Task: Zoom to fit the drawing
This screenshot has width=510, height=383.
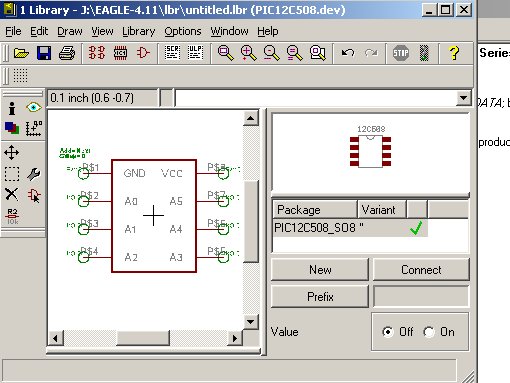Action: point(226,53)
